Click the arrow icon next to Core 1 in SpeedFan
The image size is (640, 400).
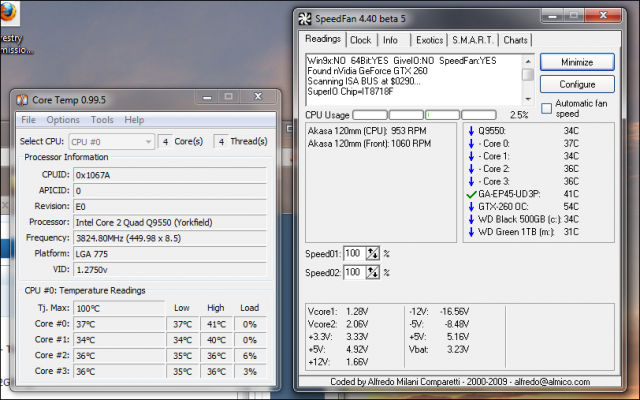(471, 156)
